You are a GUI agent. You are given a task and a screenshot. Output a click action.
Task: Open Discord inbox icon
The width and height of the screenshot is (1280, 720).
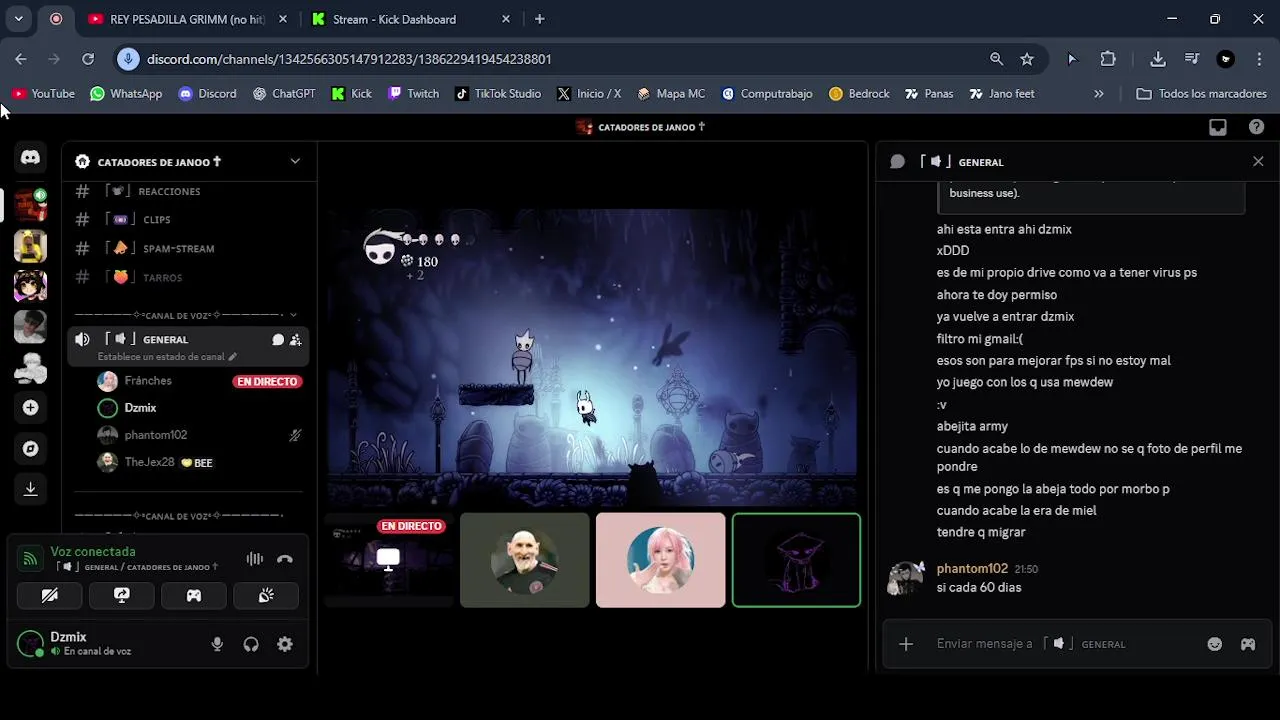click(x=1218, y=127)
